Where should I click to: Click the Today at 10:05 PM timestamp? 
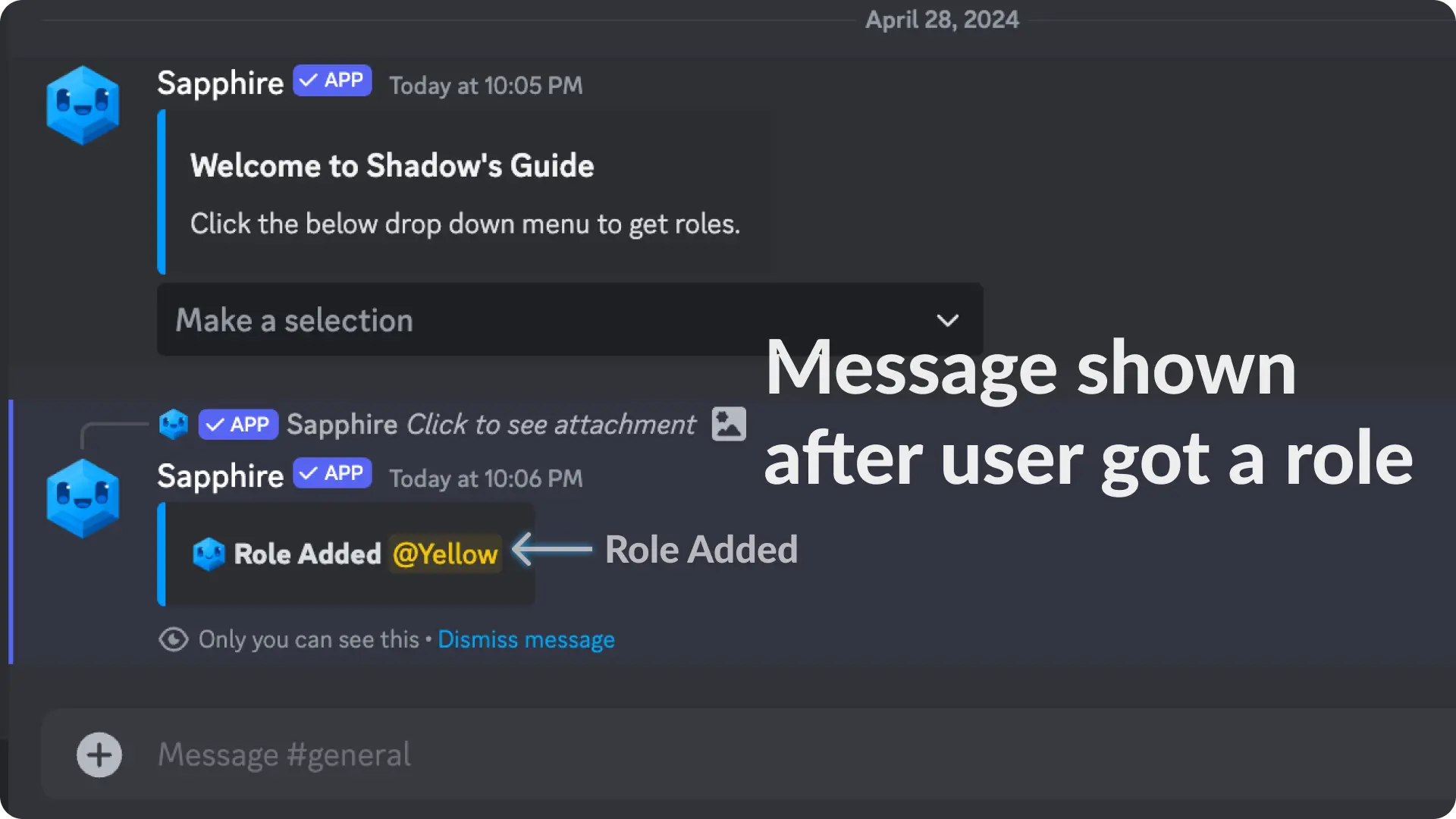[x=486, y=86]
